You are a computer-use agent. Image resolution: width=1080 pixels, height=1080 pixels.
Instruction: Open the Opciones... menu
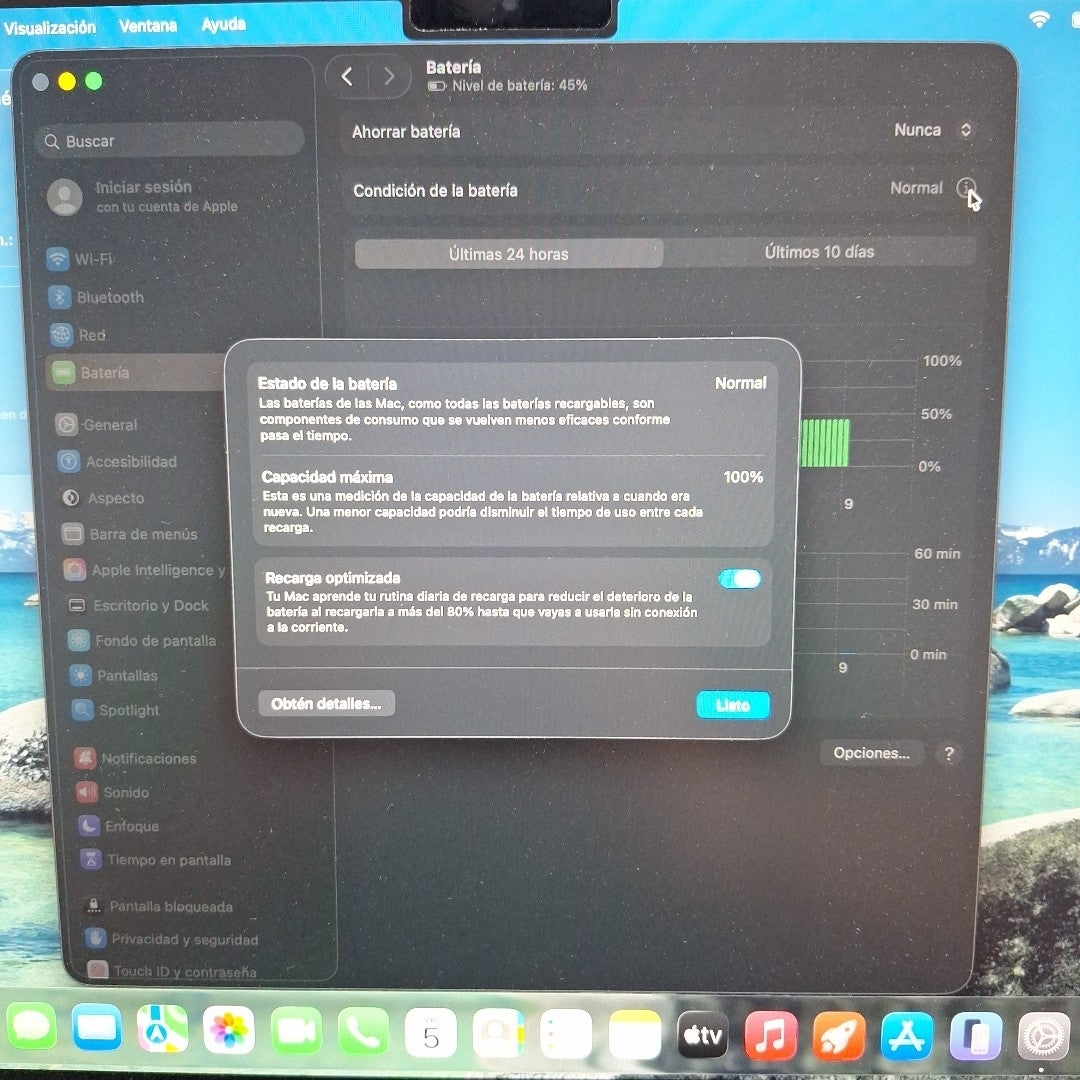tap(870, 753)
